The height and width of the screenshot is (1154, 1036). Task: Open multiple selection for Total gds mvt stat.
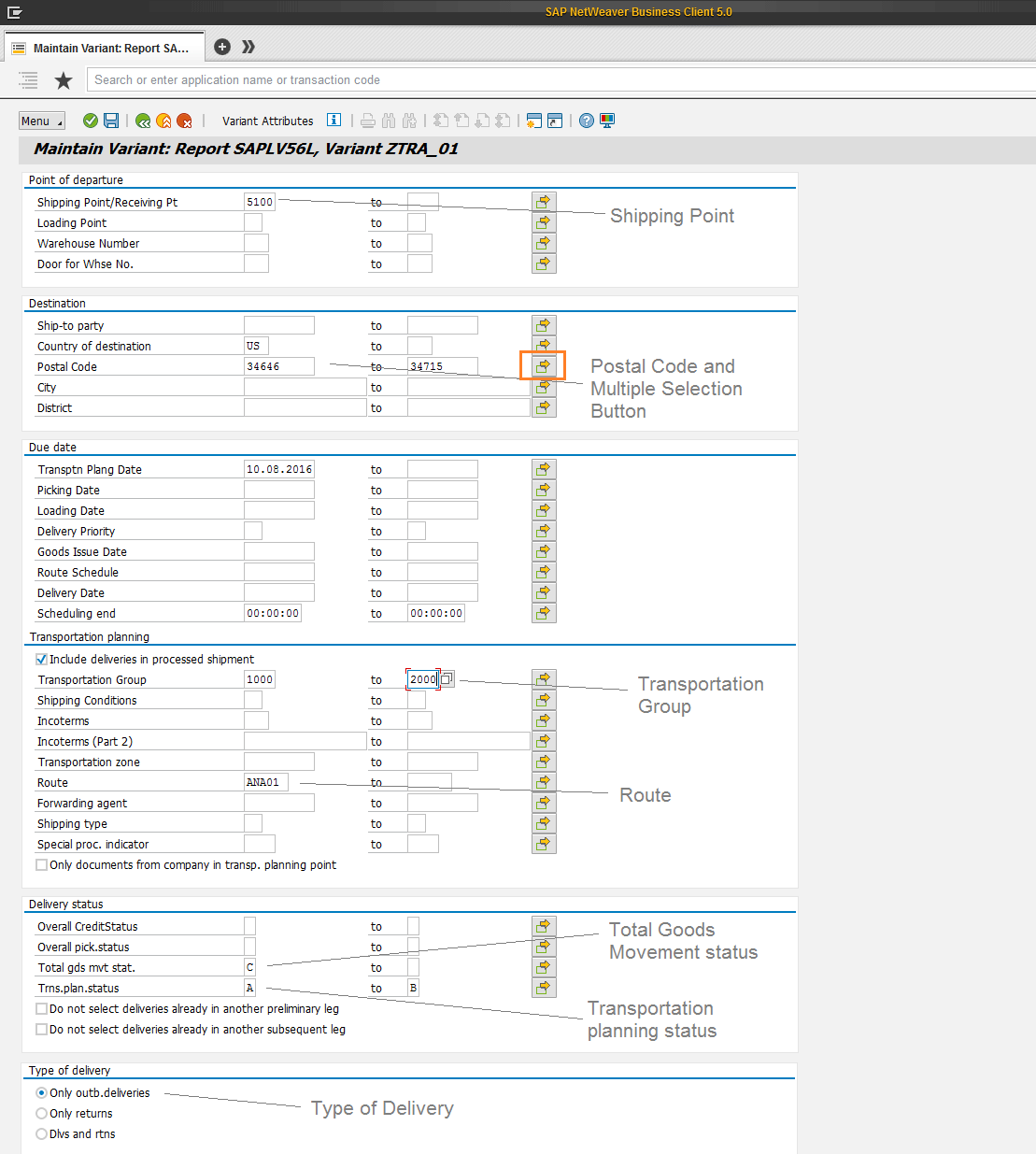(x=544, y=967)
